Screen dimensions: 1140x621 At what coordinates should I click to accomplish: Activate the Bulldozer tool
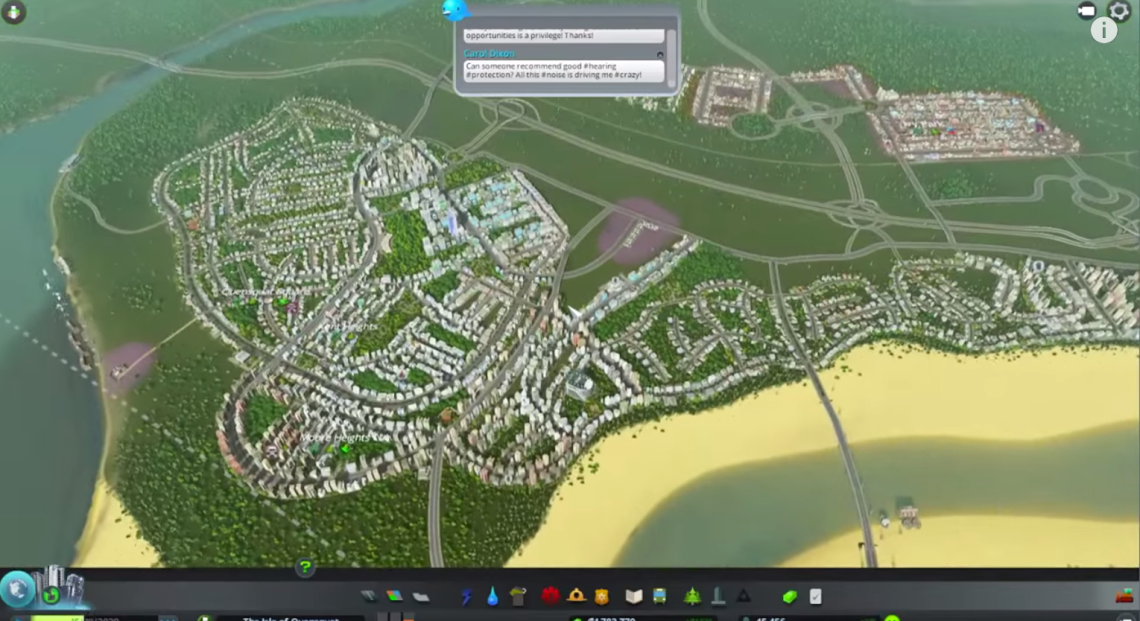point(1125,596)
